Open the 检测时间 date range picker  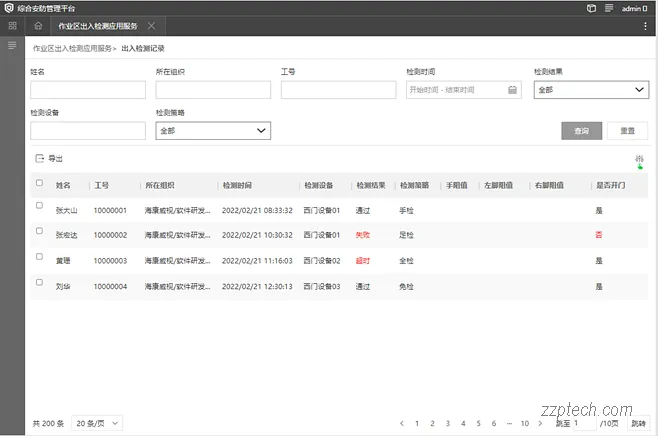point(464,90)
